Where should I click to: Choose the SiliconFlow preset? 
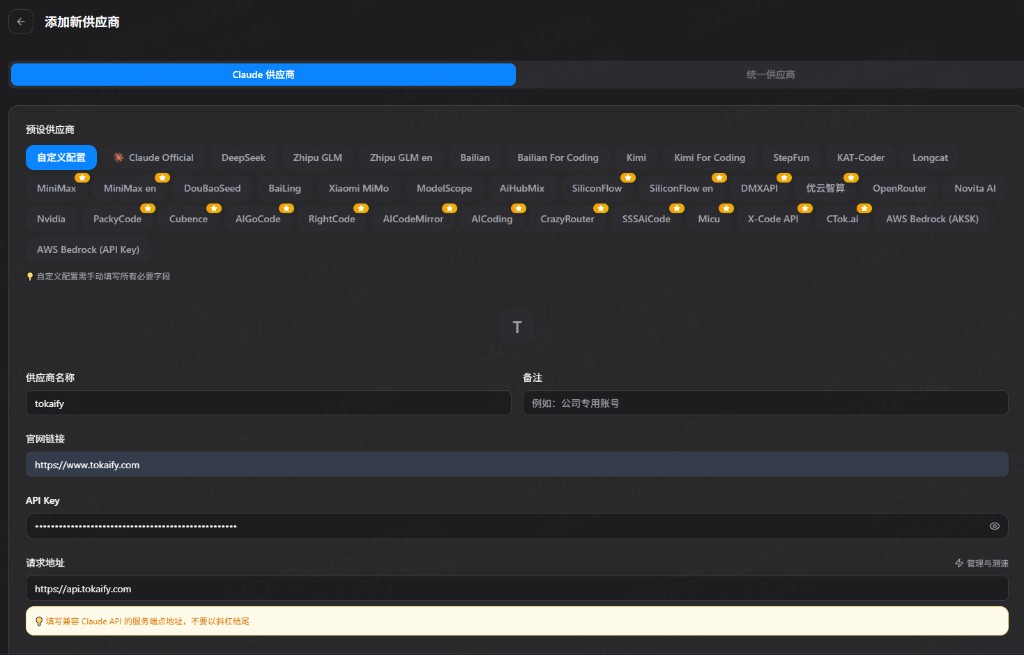[597, 188]
